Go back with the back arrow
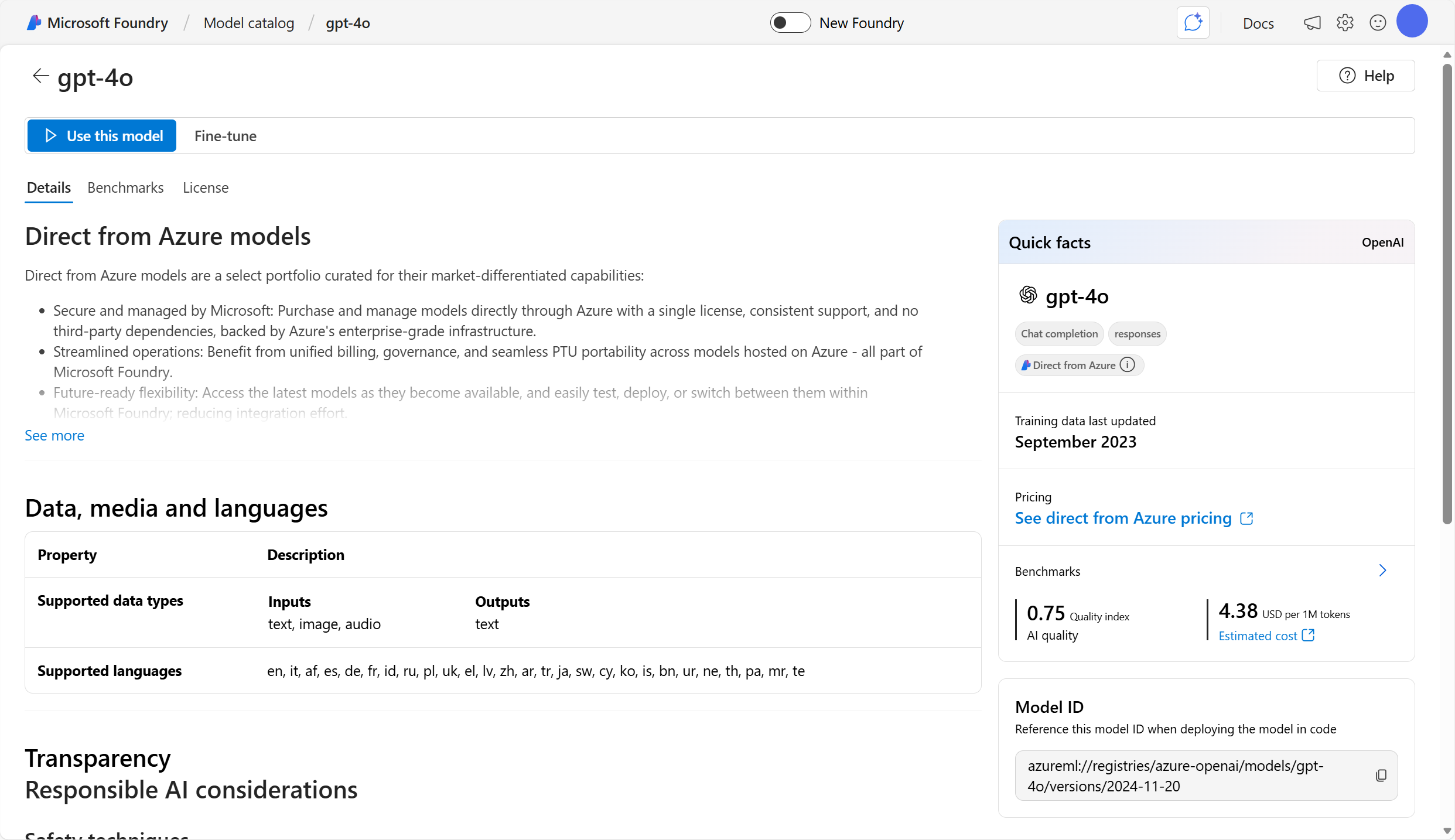This screenshot has width=1455, height=840. tap(40, 76)
